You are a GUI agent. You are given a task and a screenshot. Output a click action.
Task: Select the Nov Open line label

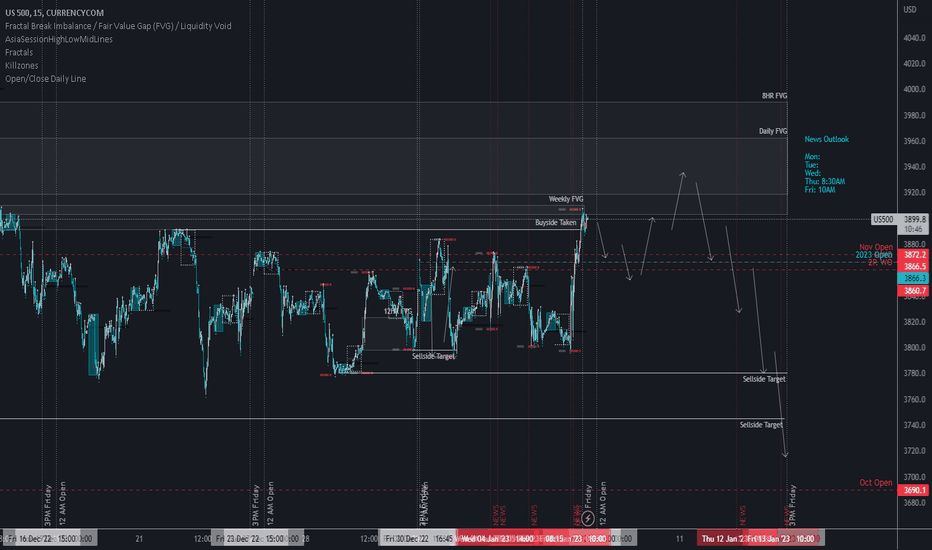pos(876,247)
